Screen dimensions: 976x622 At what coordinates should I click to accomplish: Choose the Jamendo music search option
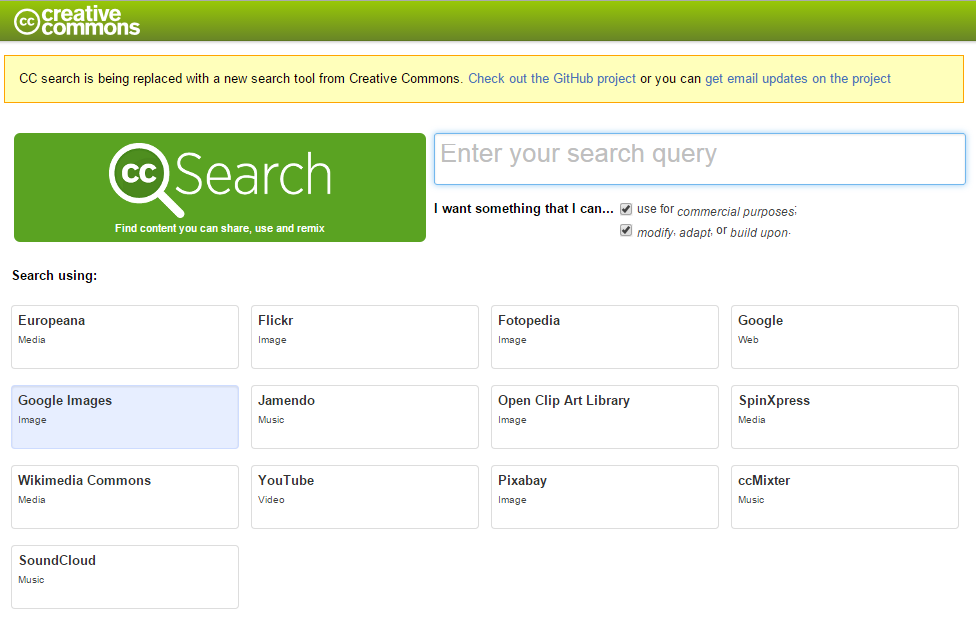pos(365,417)
